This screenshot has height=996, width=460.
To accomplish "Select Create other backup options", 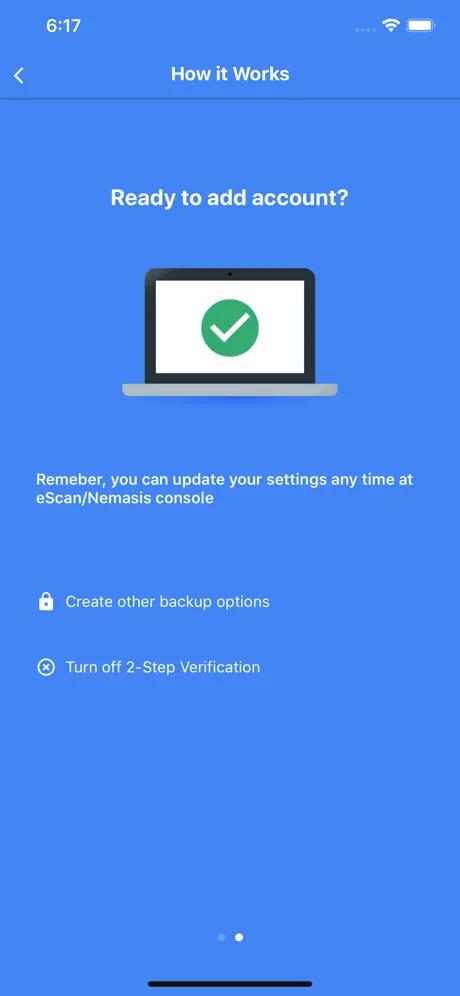I will pos(168,602).
